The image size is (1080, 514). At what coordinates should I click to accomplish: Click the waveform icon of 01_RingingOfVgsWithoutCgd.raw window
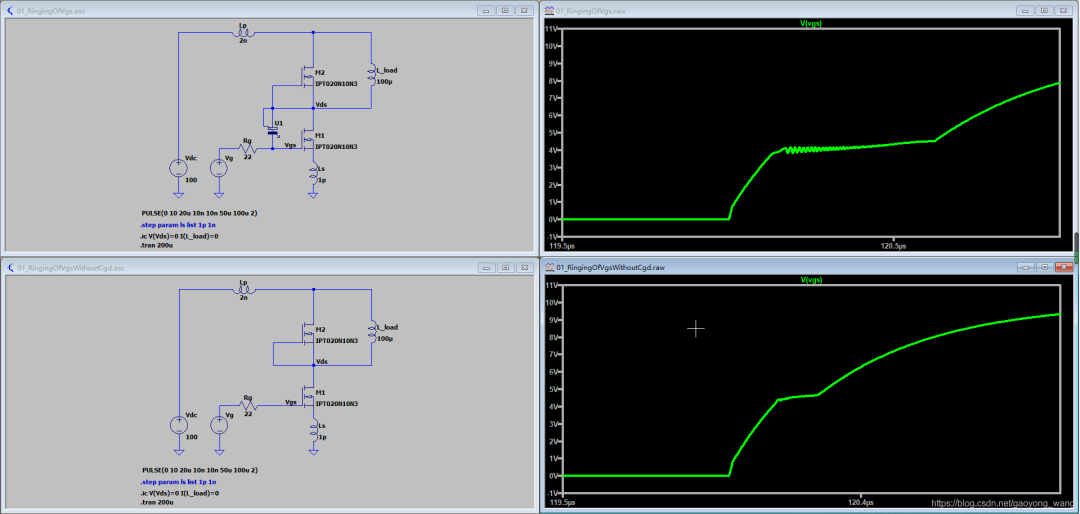[550, 267]
